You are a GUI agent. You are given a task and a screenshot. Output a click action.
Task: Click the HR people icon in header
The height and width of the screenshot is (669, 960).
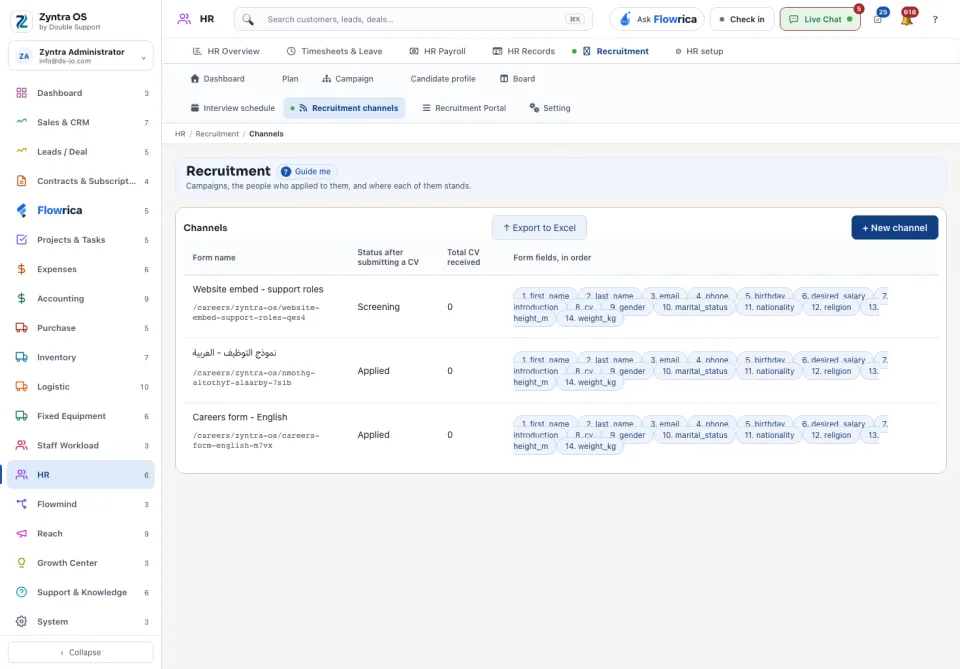[184, 19]
